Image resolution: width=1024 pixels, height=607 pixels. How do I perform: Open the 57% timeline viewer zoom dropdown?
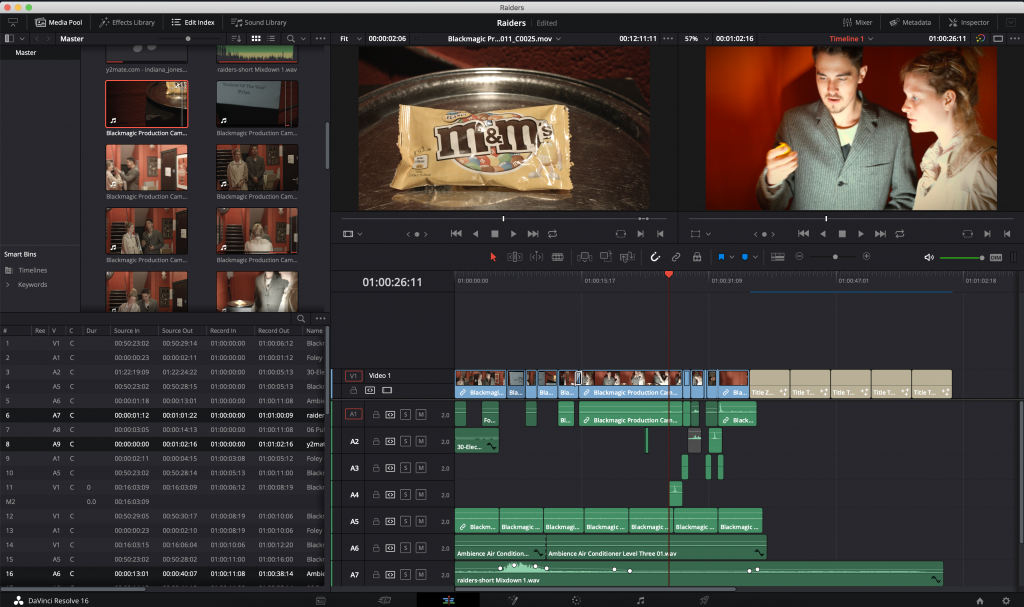click(696, 39)
